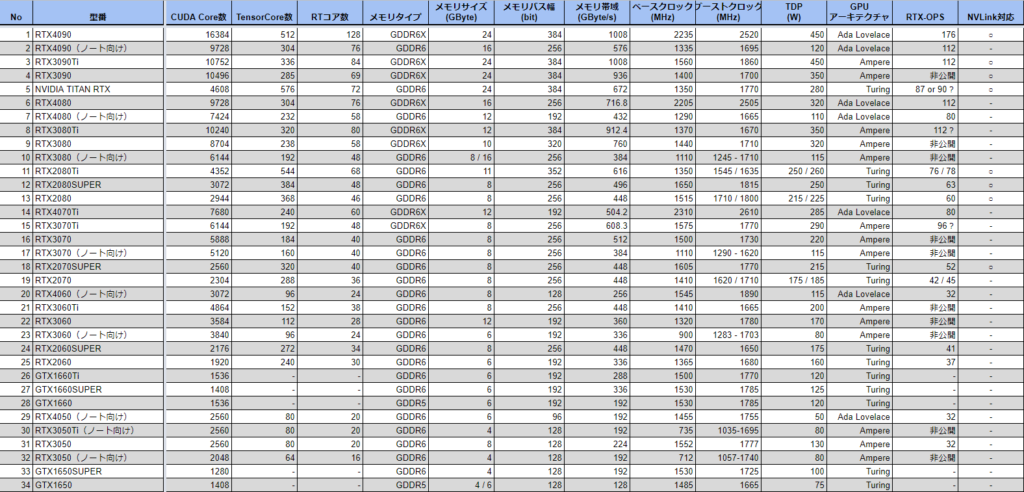
Task: Select CUDA core value 8704
Action: tap(199, 144)
